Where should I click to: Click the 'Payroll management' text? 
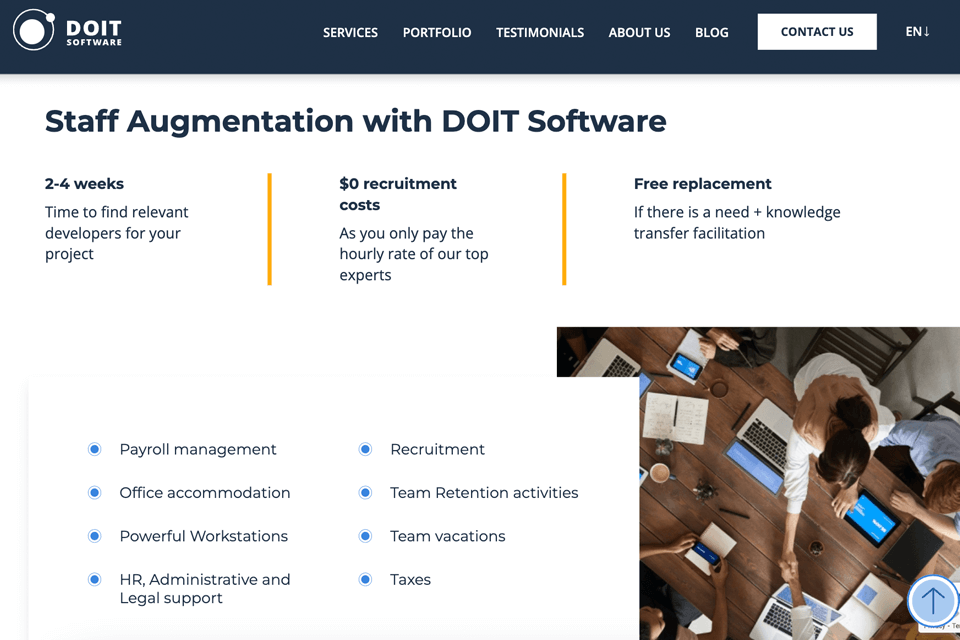coord(198,450)
